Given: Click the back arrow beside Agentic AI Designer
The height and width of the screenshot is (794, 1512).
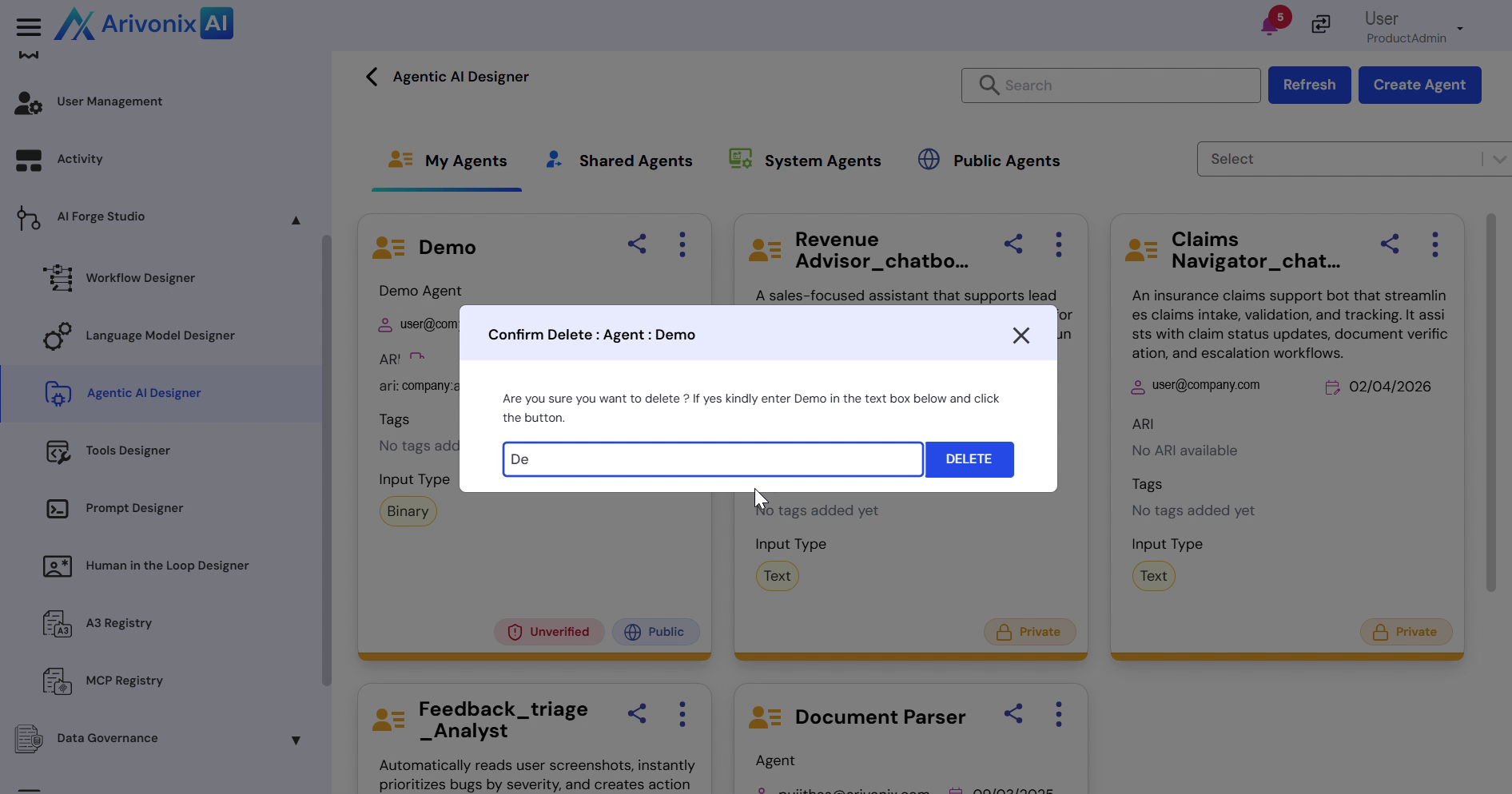Looking at the screenshot, I should tap(372, 77).
